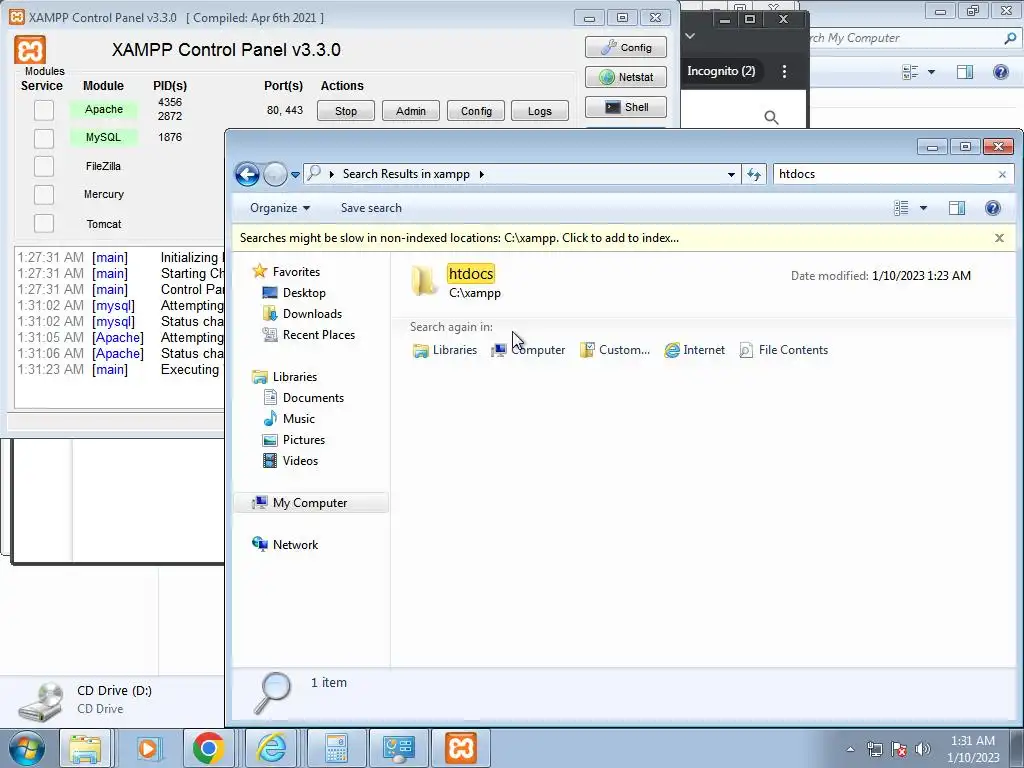Select CD Drive (D:) in My Computer window
This screenshot has width=1024, height=768.
(x=85, y=699)
